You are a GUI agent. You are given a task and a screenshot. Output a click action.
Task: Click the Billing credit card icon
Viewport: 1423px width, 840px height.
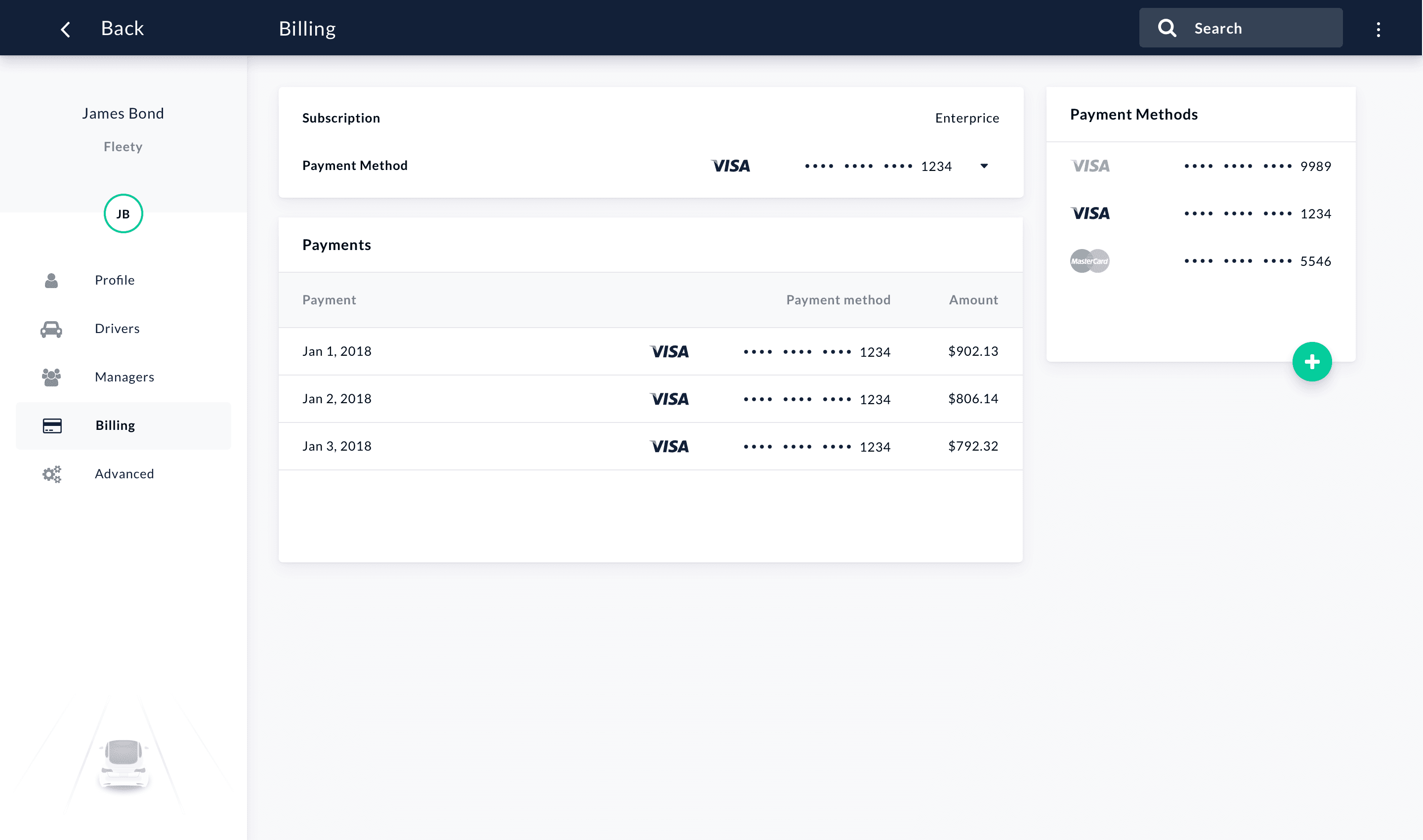tap(51, 425)
